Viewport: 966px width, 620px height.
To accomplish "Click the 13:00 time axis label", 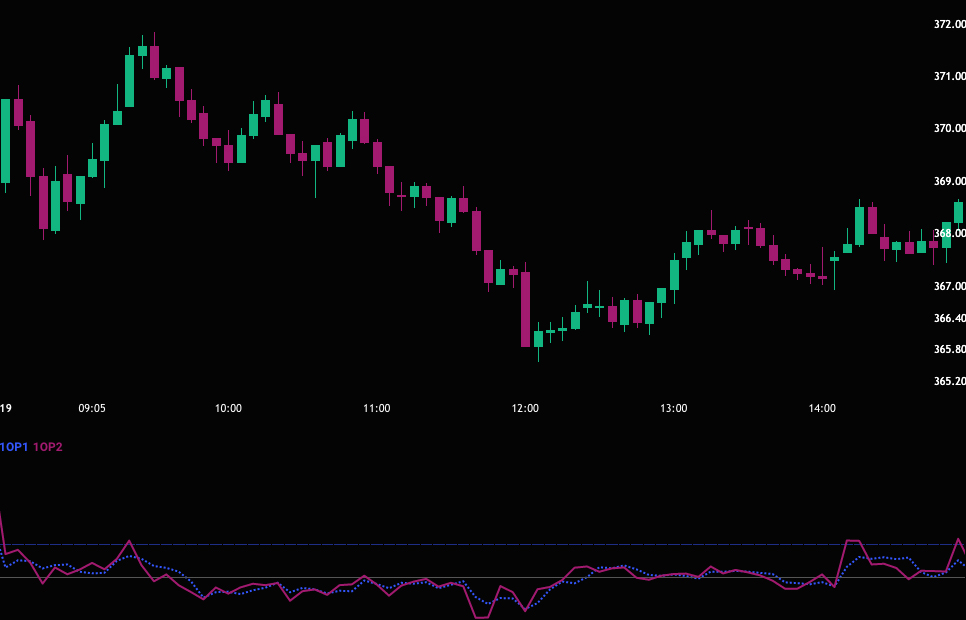I will (673, 408).
